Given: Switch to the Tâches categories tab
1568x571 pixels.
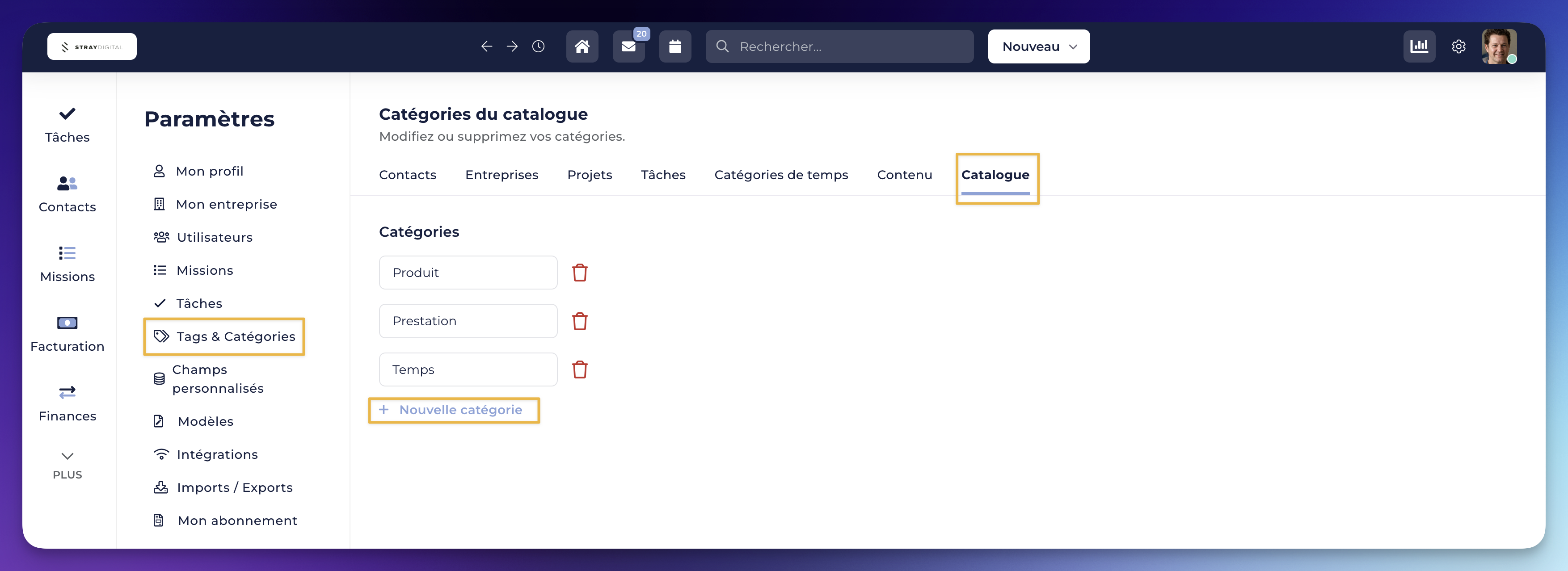Looking at the screenshot, I should pos(663,175).
